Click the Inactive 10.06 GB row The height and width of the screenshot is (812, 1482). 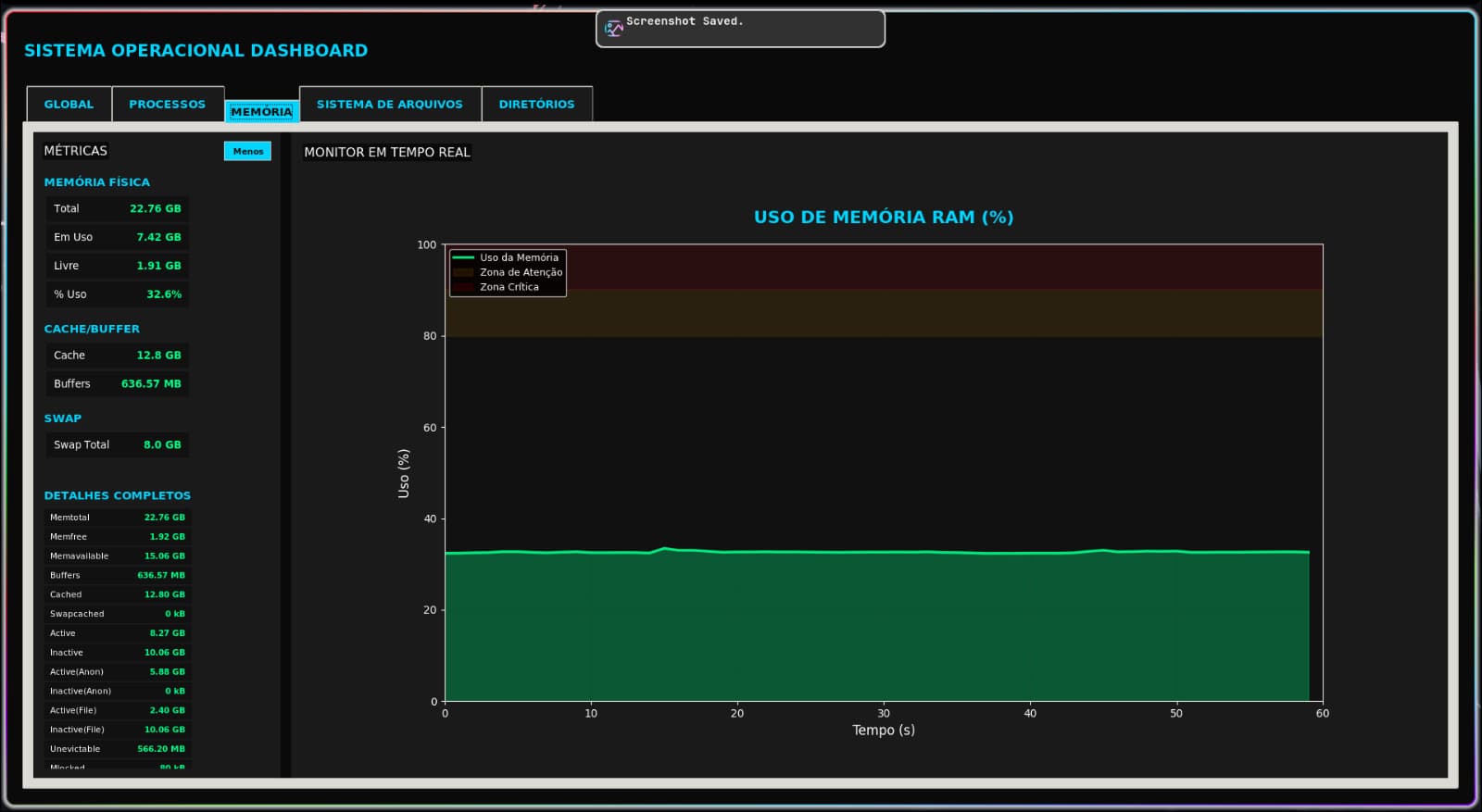(117, 653)
